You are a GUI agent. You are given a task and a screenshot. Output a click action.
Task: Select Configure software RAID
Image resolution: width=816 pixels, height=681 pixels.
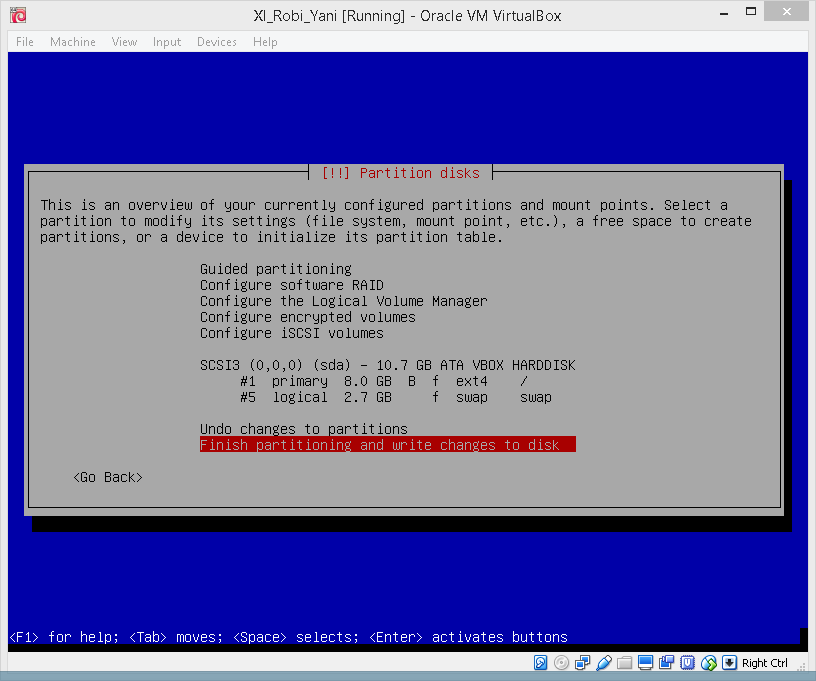[292, 285]
